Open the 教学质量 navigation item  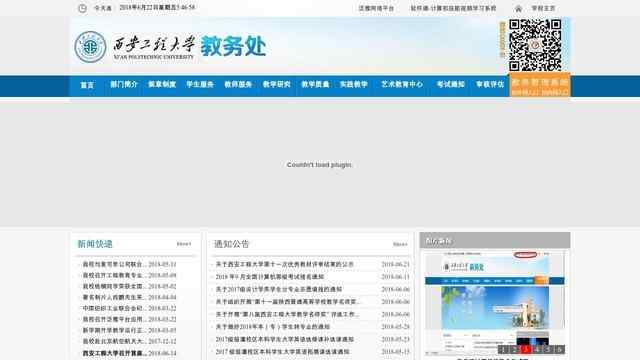[315, 84]
